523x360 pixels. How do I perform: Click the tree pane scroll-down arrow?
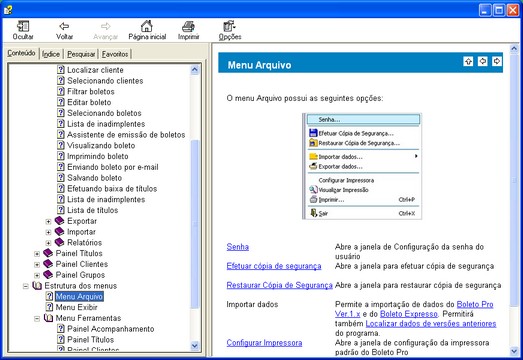point(195,346)
